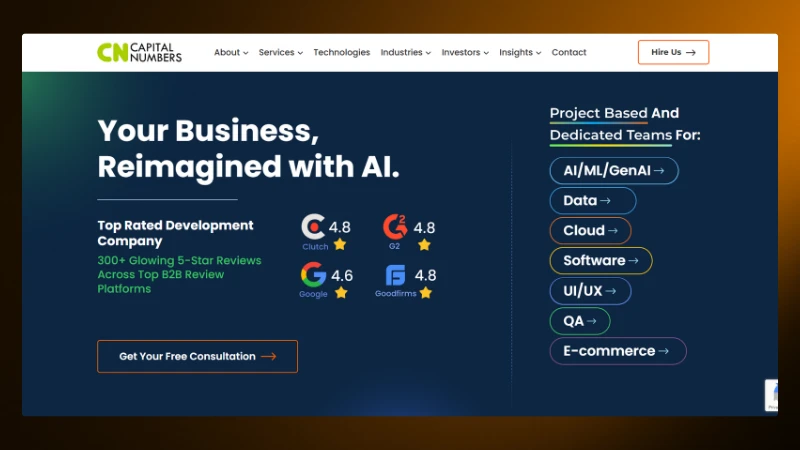This screenshot has height=450, width=800.
Task: Click the star beside Google 4.6
Action: 341,292
